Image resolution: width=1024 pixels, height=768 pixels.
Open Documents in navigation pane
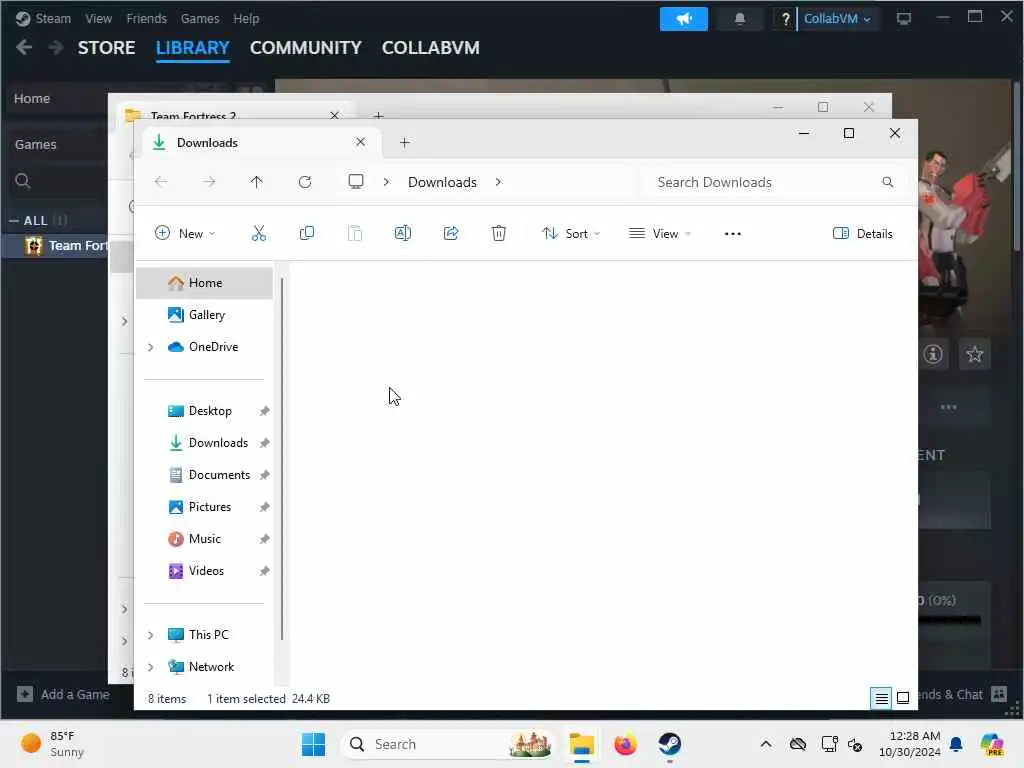click(204, 475)
